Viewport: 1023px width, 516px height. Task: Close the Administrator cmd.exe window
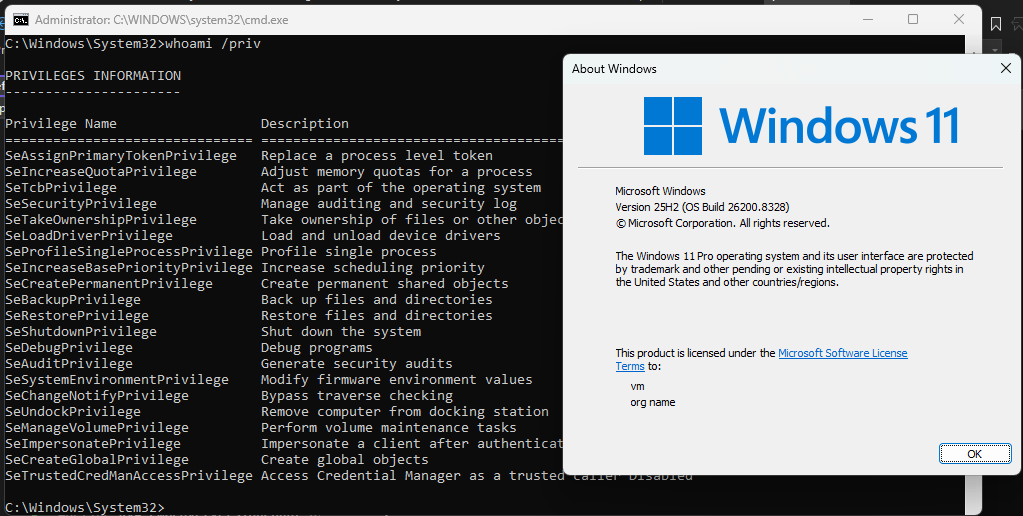pos(958,20)
